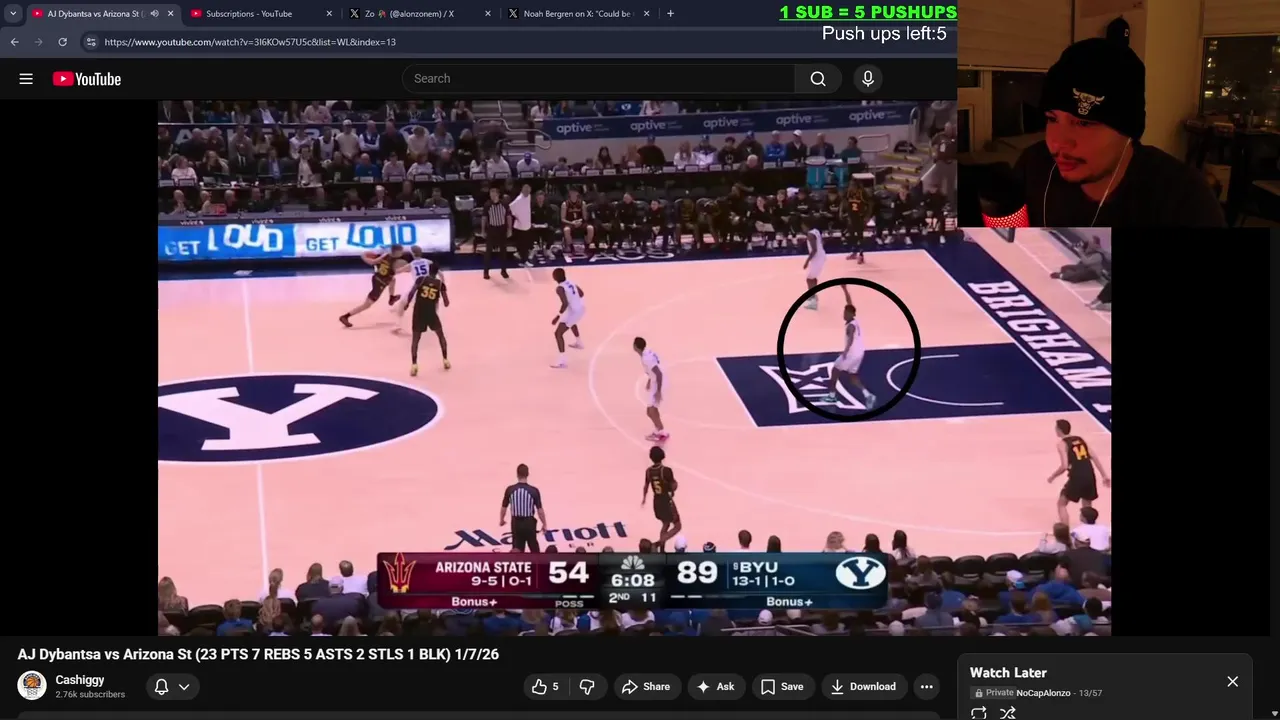Close the Watch Later playlist panel
The height and width of the screenshot is (720, 1280).
1232,681
